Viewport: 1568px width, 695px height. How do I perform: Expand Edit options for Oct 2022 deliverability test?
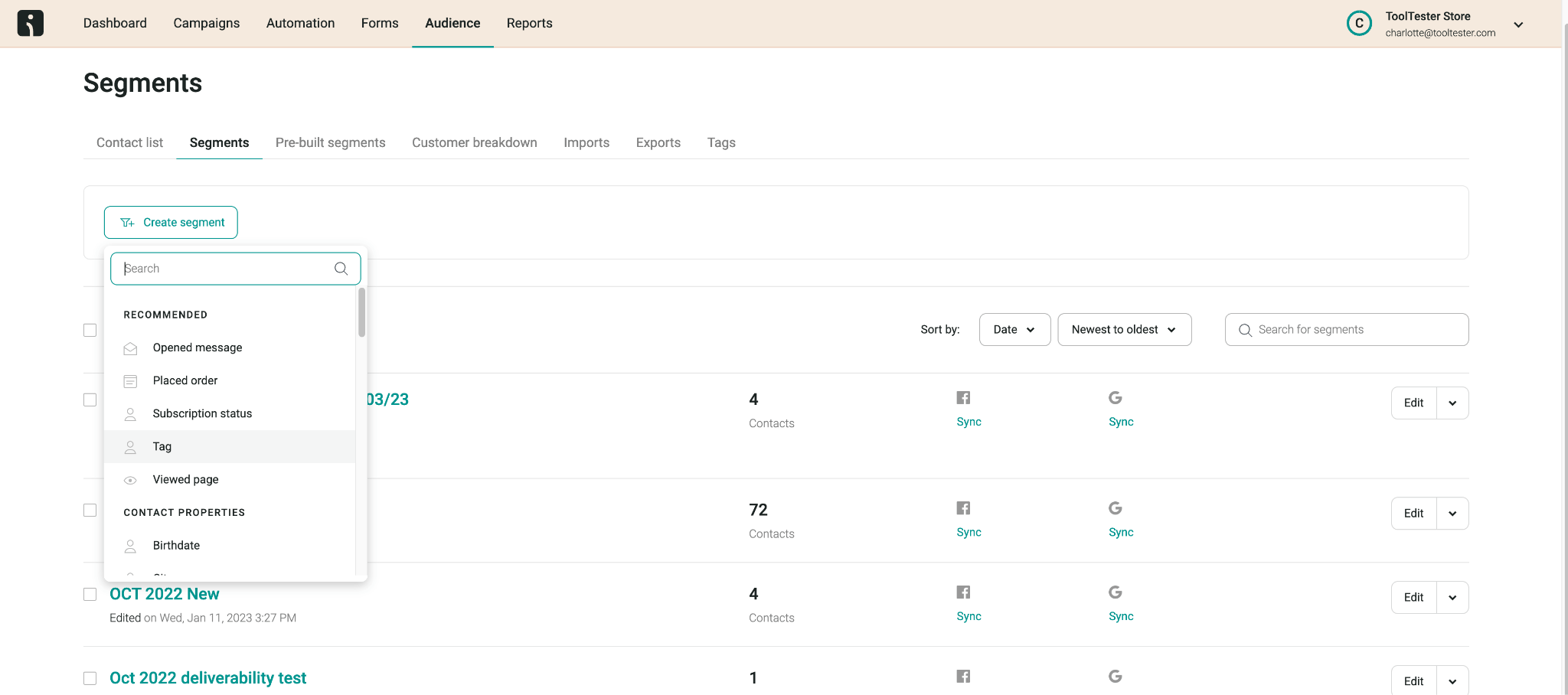(1452, 680)
